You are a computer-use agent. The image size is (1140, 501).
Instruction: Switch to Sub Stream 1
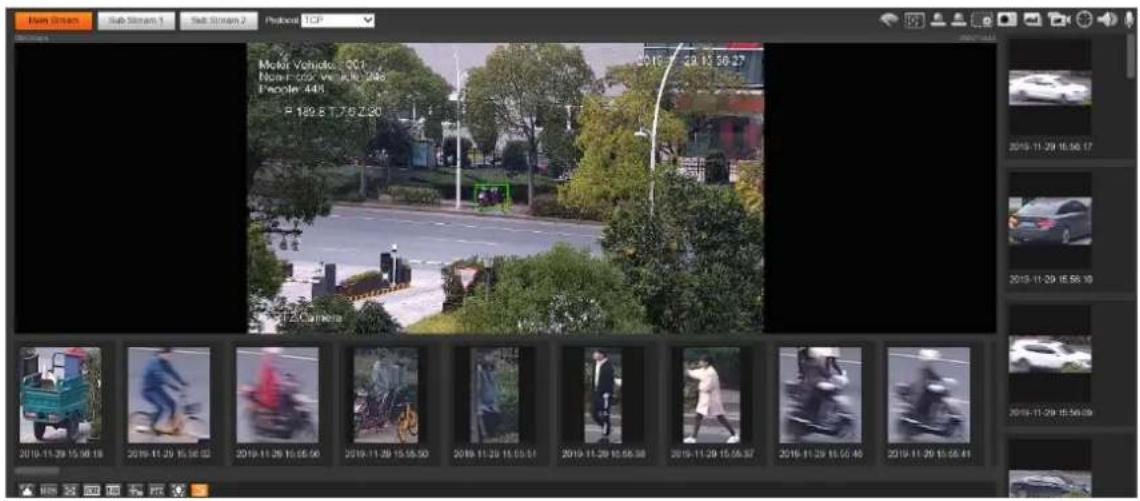pyautogui.click(x=135, y=21)
